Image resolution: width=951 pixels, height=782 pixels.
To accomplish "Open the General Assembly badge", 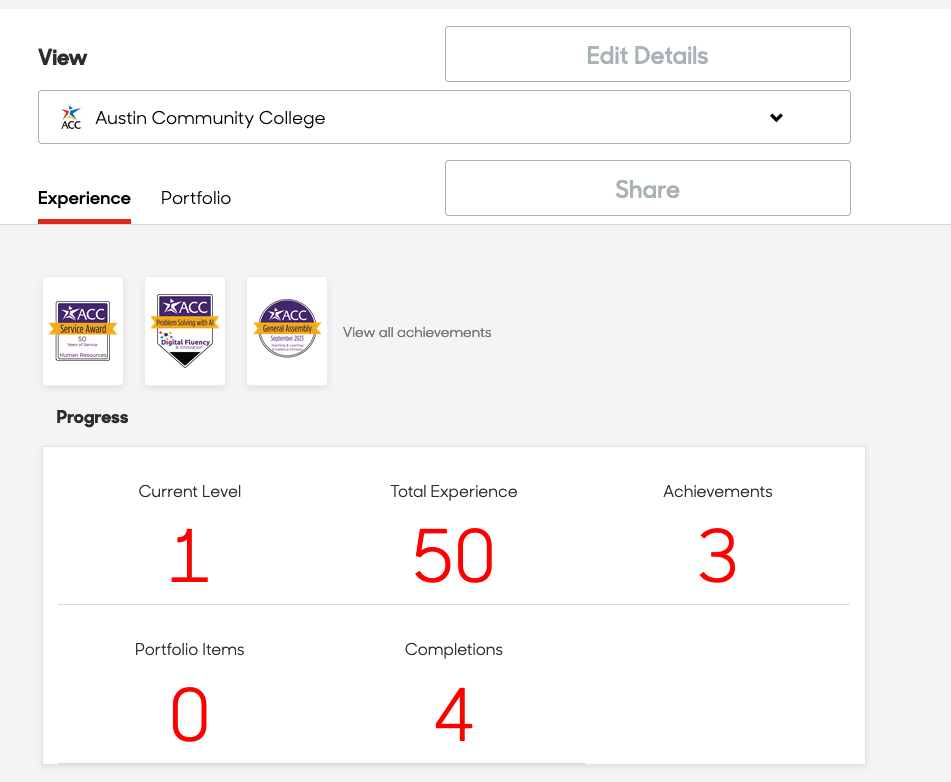I will click(x=287, y=331).
